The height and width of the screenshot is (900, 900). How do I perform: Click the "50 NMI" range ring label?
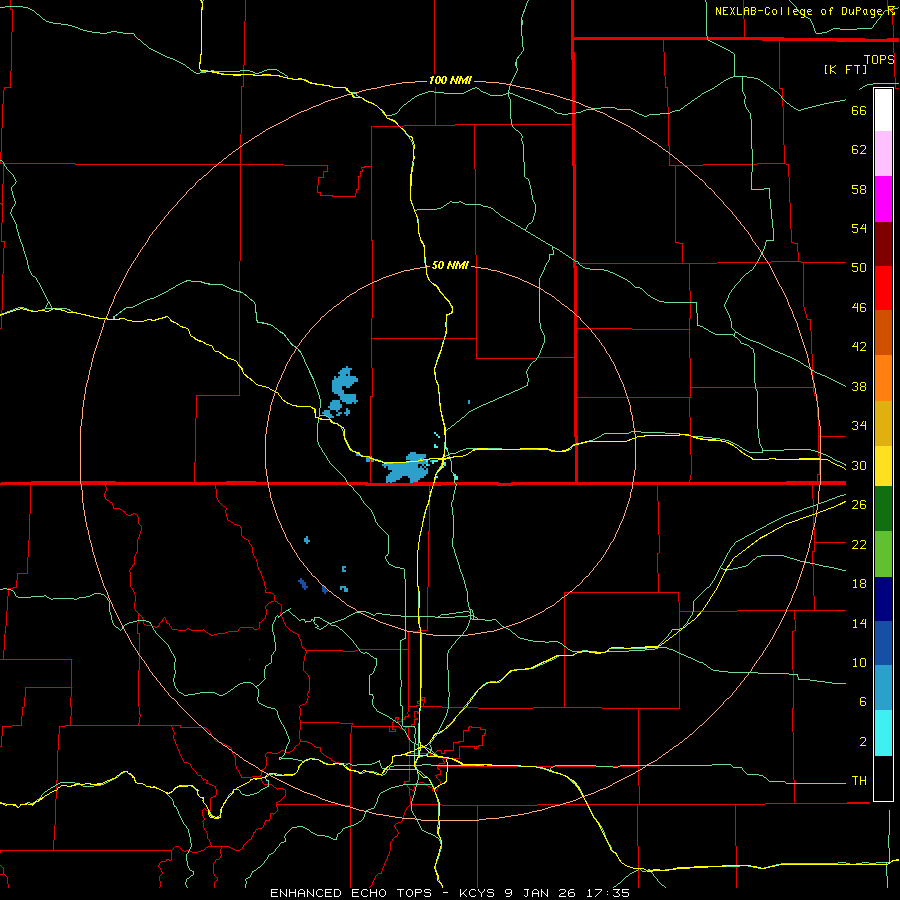(x=450, y=265)
